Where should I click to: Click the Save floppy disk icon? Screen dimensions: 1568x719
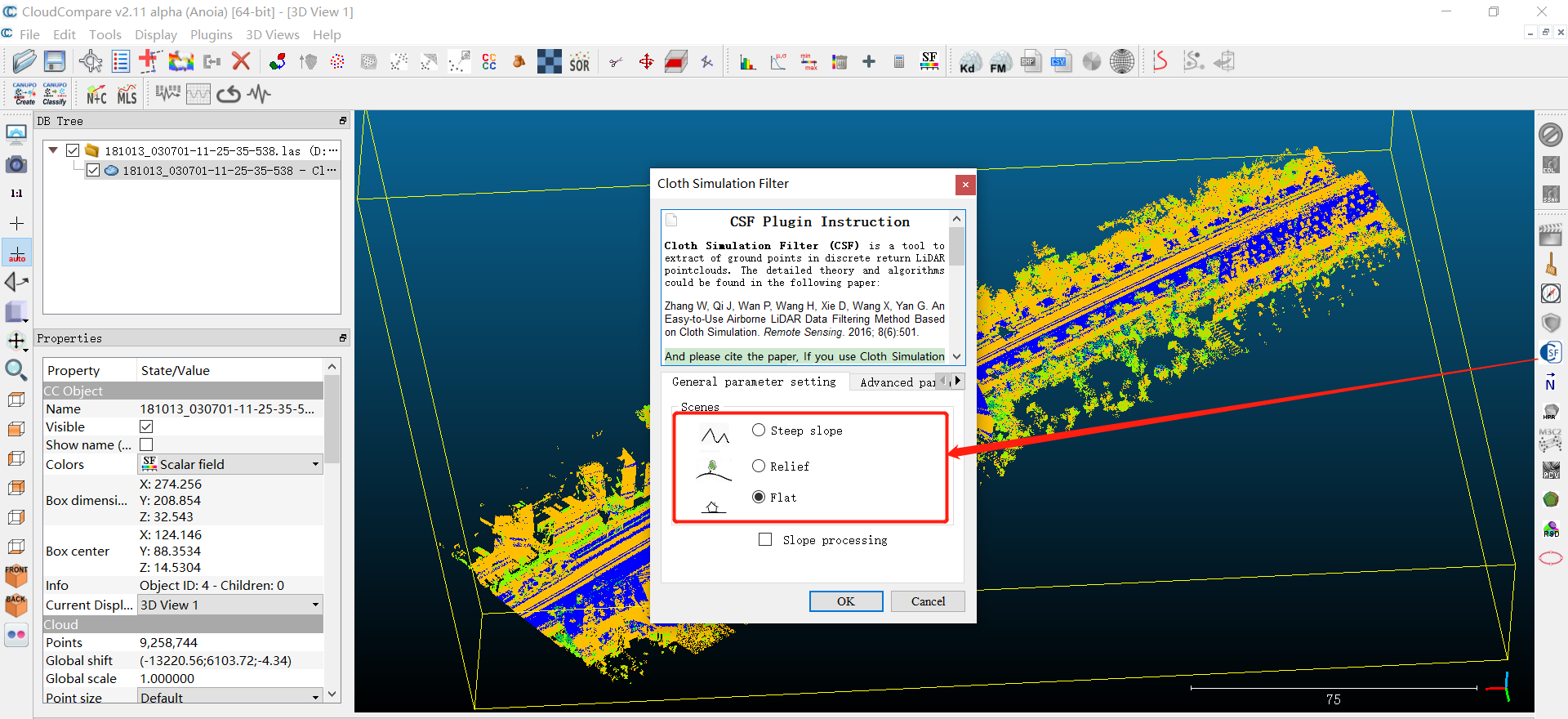point(55,61)
